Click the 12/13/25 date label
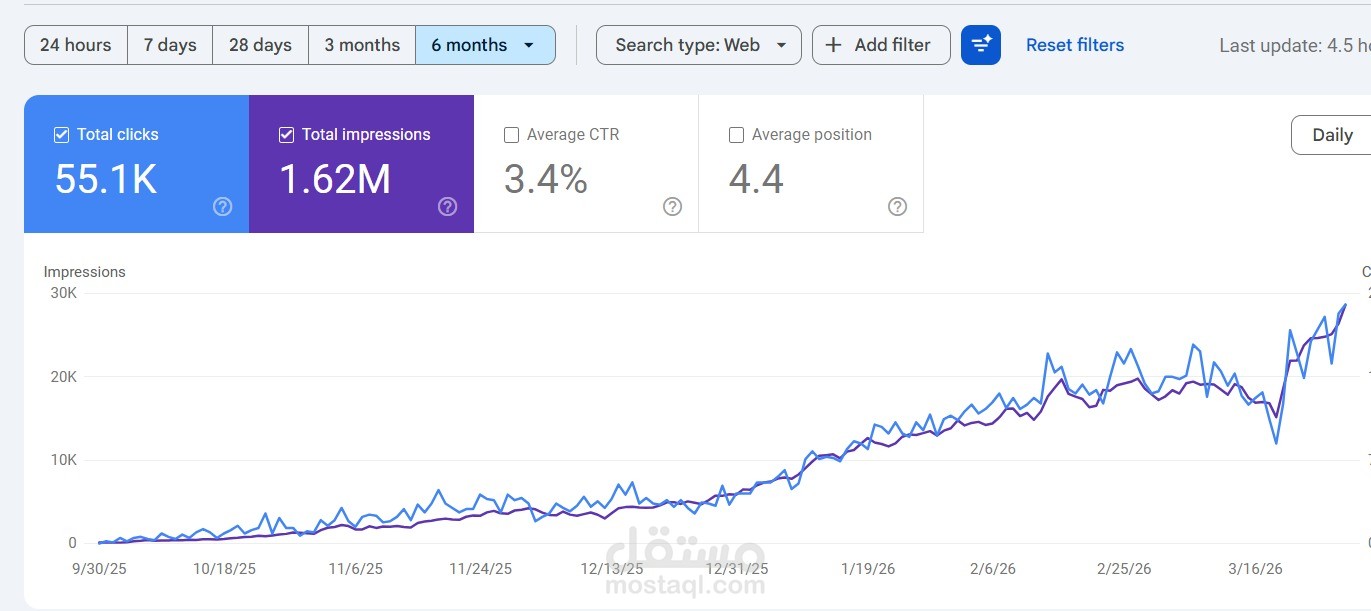Image resolution: width=1371 pixels, height=611 pixels. (x=612, y=569)
